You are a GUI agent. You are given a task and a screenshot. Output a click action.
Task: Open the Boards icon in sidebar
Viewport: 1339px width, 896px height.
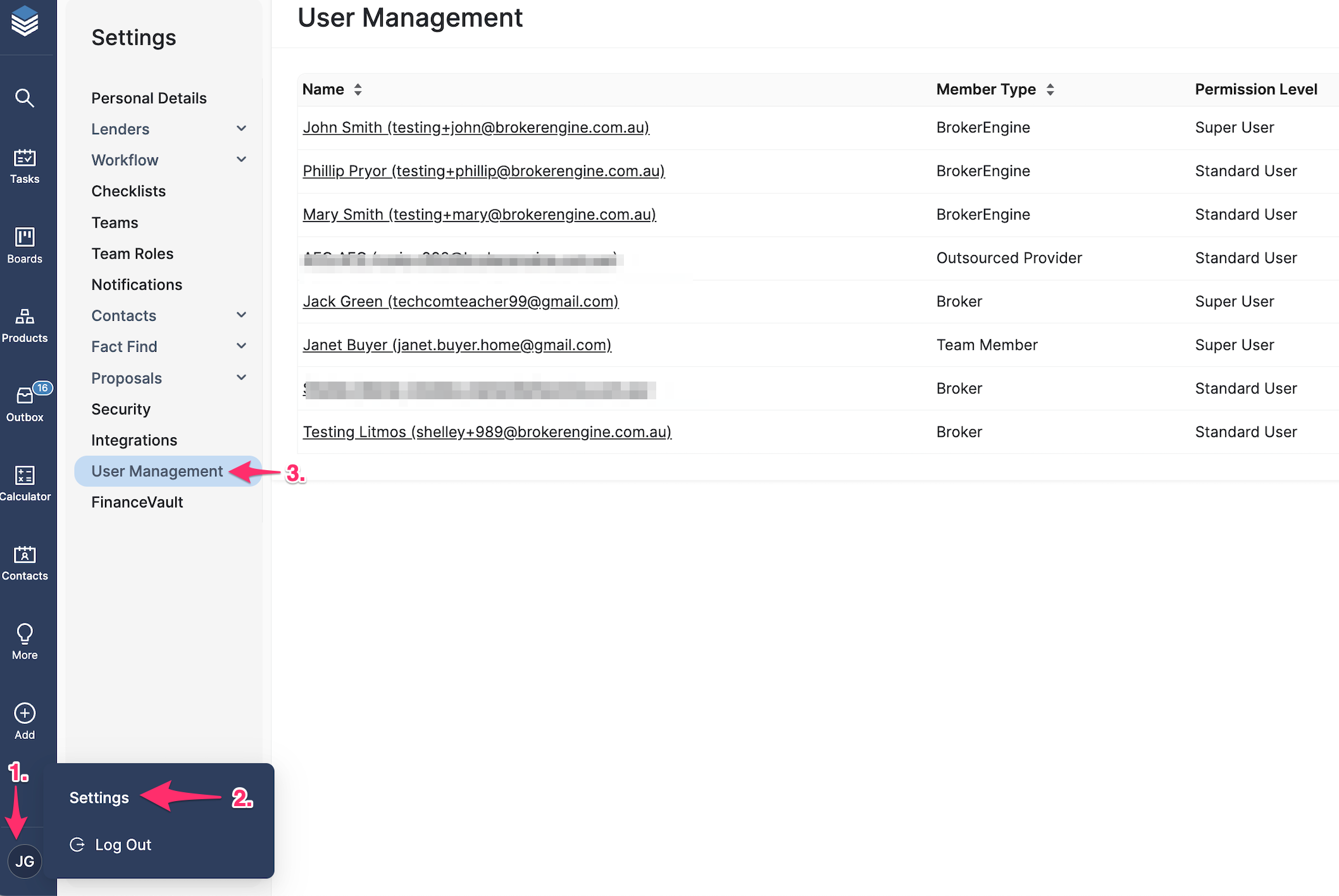point(25,245)
